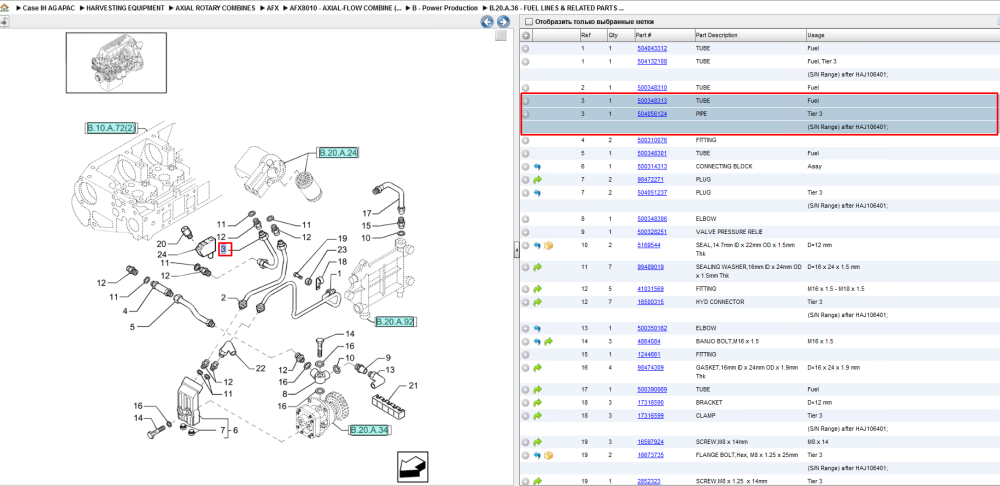The image size is (1000, 486).
Task: Click green arrow on FITTING 41031569 row
Action: (537, 289)
